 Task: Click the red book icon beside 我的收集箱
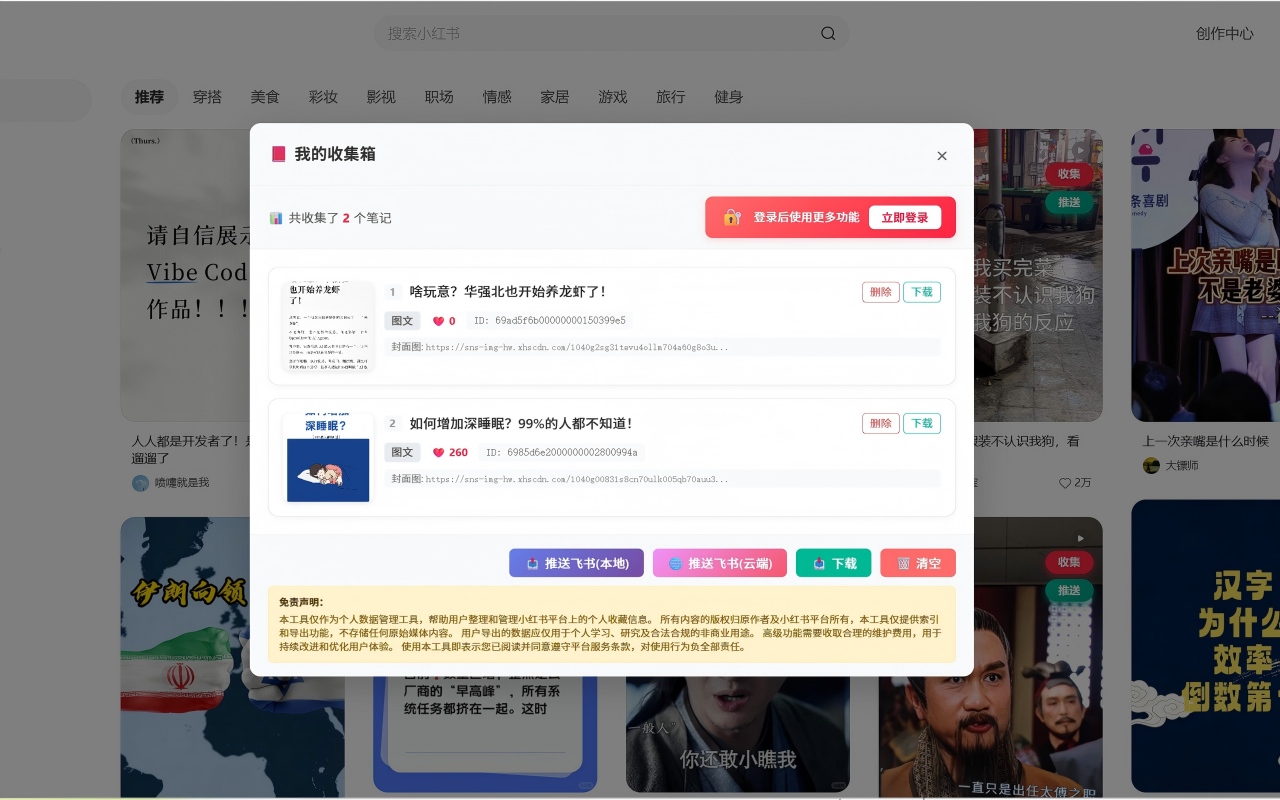pos(279,154)
